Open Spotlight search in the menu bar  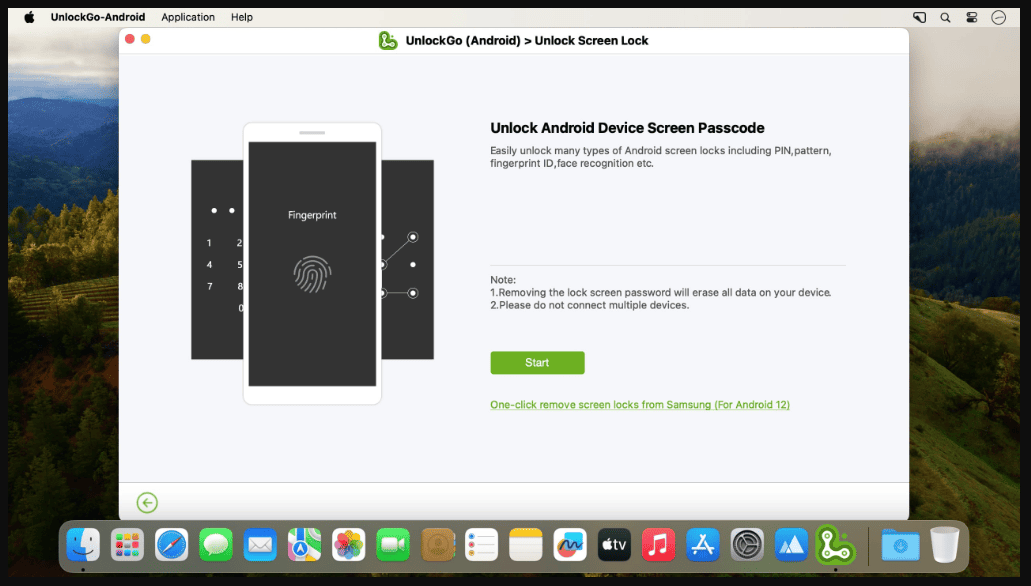click(x=946, y=18)
